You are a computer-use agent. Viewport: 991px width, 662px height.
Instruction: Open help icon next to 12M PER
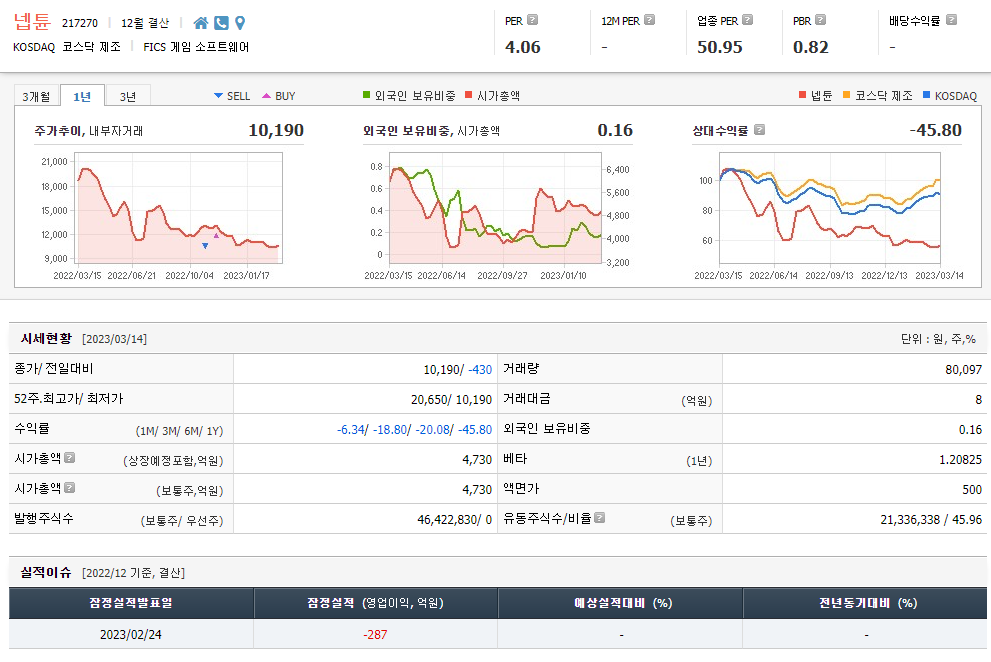click(649, 20)
